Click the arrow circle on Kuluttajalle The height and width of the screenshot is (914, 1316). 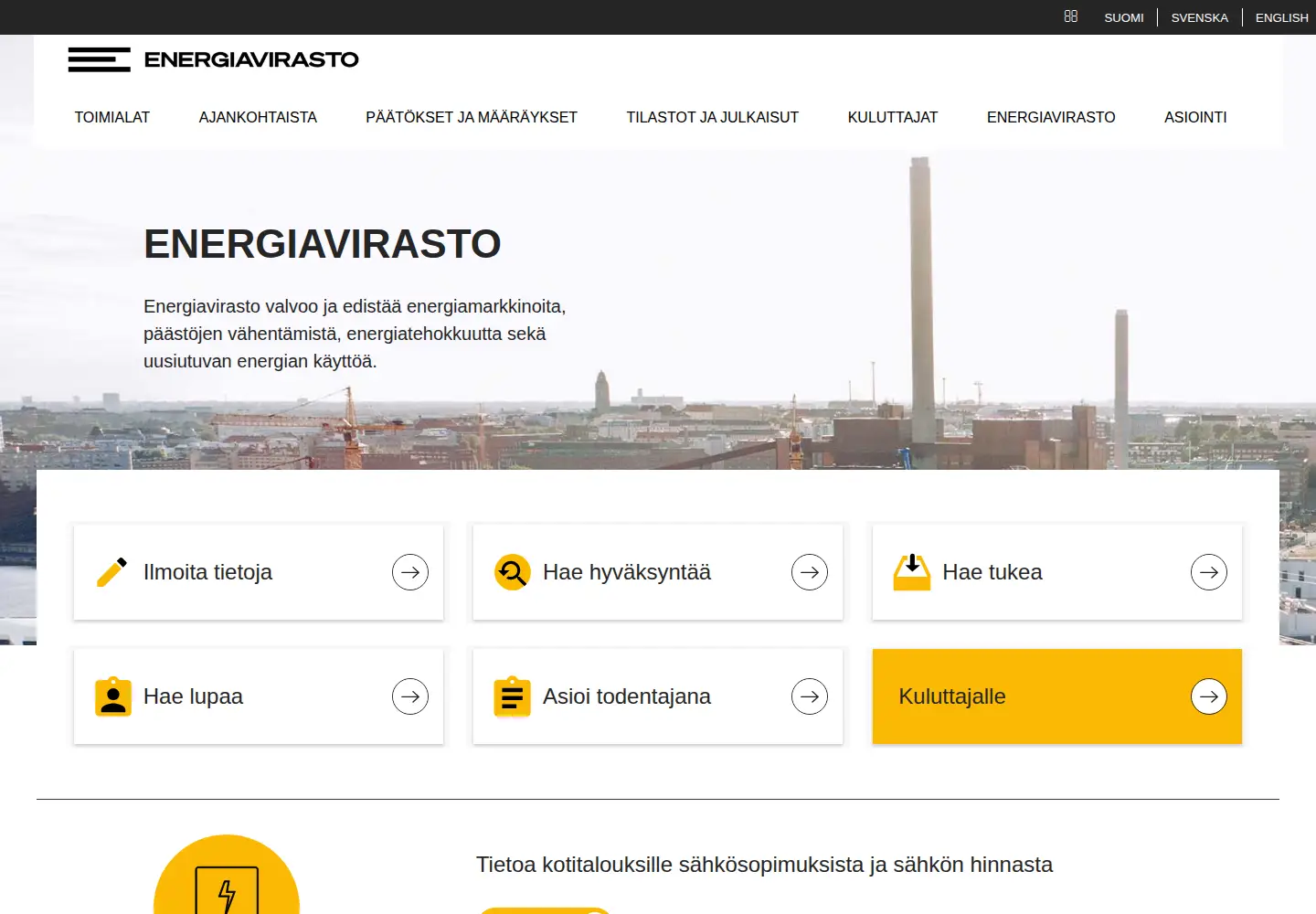1209,696
